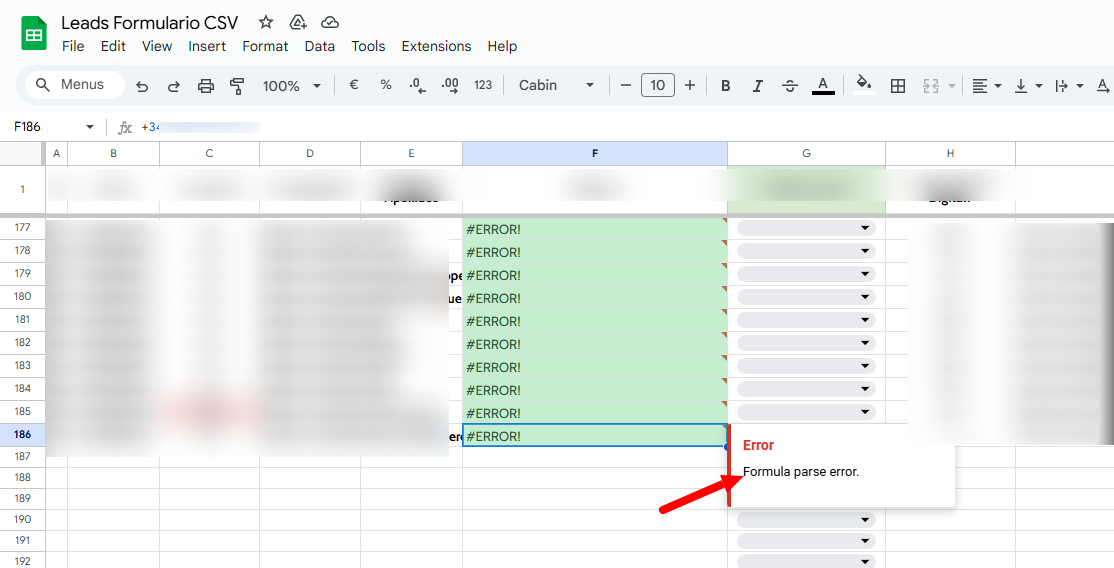Select column F header
This screenshot has width=1114, height=568.
(595, 154)
